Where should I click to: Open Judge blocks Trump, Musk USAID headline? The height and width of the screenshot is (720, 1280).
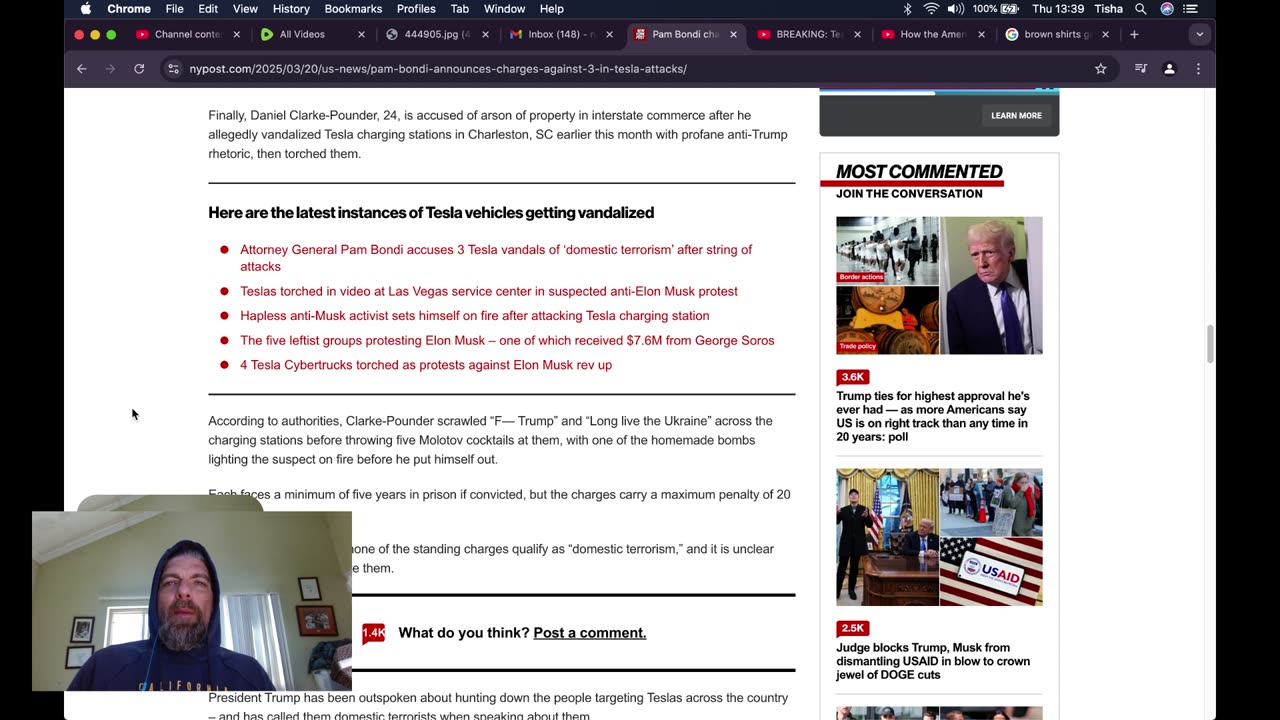tap(933, 661)
